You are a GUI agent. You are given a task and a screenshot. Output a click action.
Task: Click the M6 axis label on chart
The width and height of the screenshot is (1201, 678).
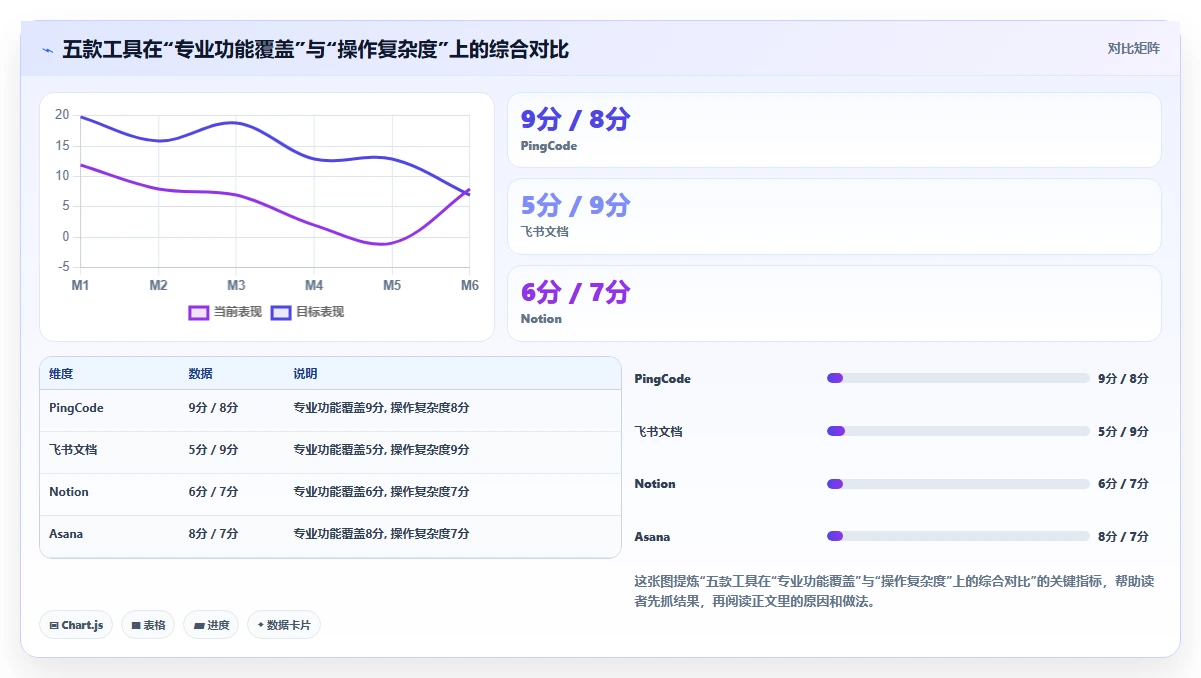point(469,285)
